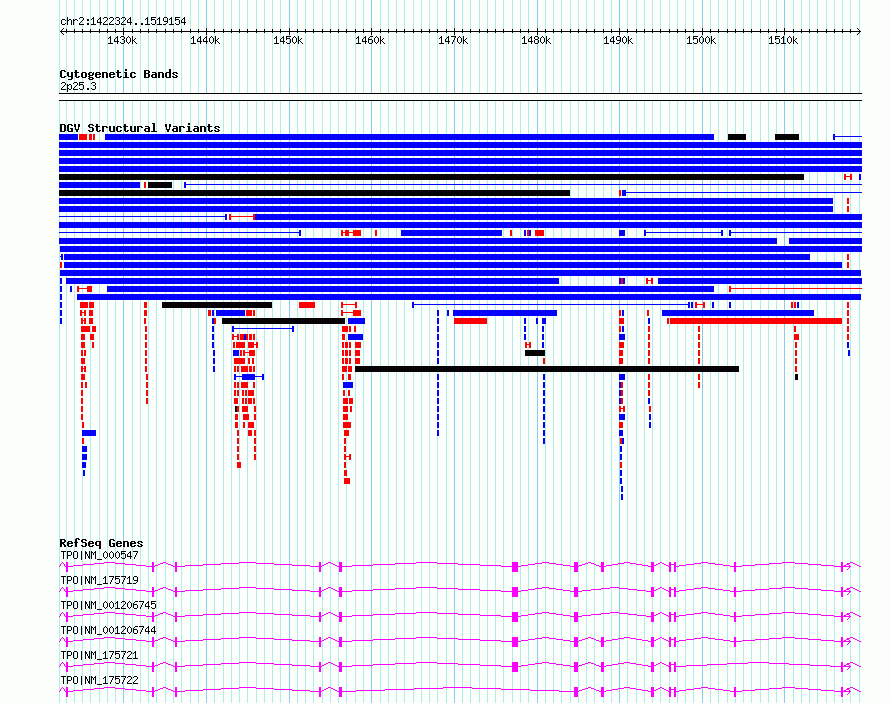Image resolution: width=890 pixels, height=703 pixels.
Task: Click the 1460k ruler tick label
Action: pos(370,40)
